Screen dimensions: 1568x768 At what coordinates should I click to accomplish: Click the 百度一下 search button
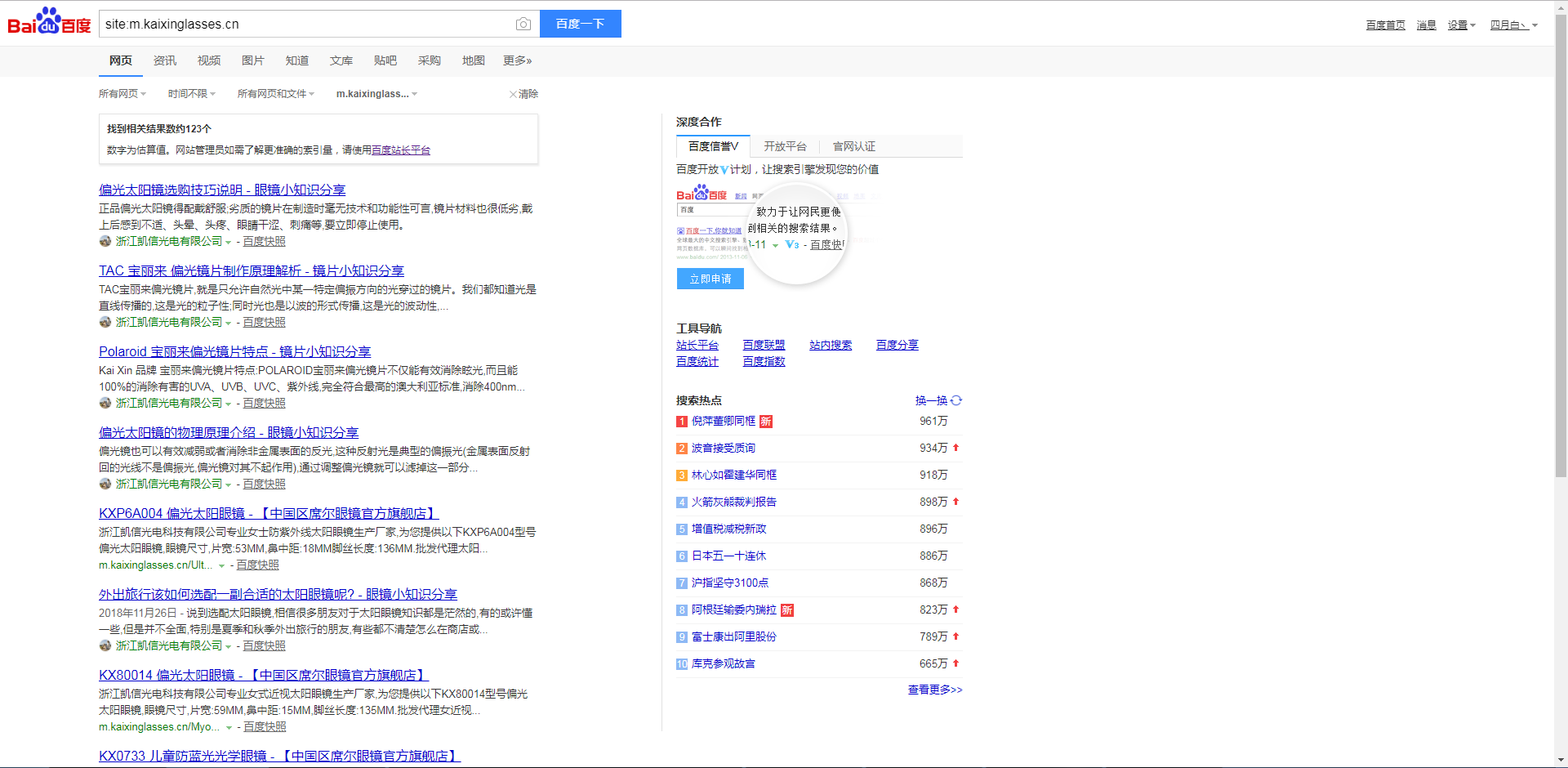[581, 24]
